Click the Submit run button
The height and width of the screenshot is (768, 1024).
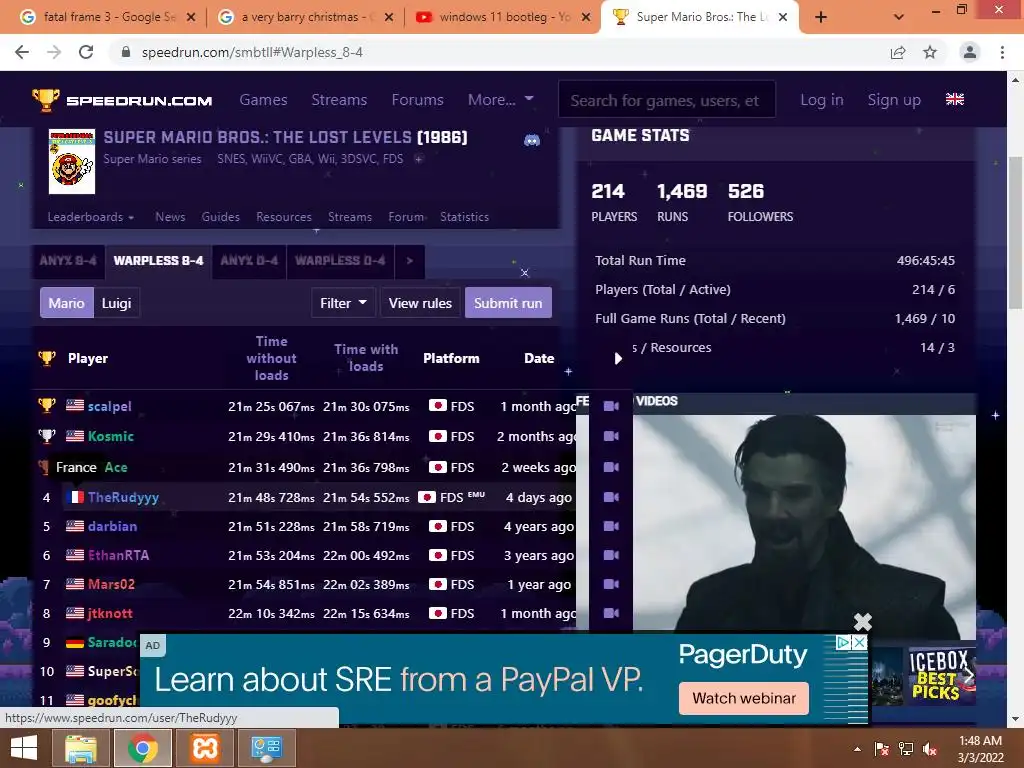coord(508,303)
